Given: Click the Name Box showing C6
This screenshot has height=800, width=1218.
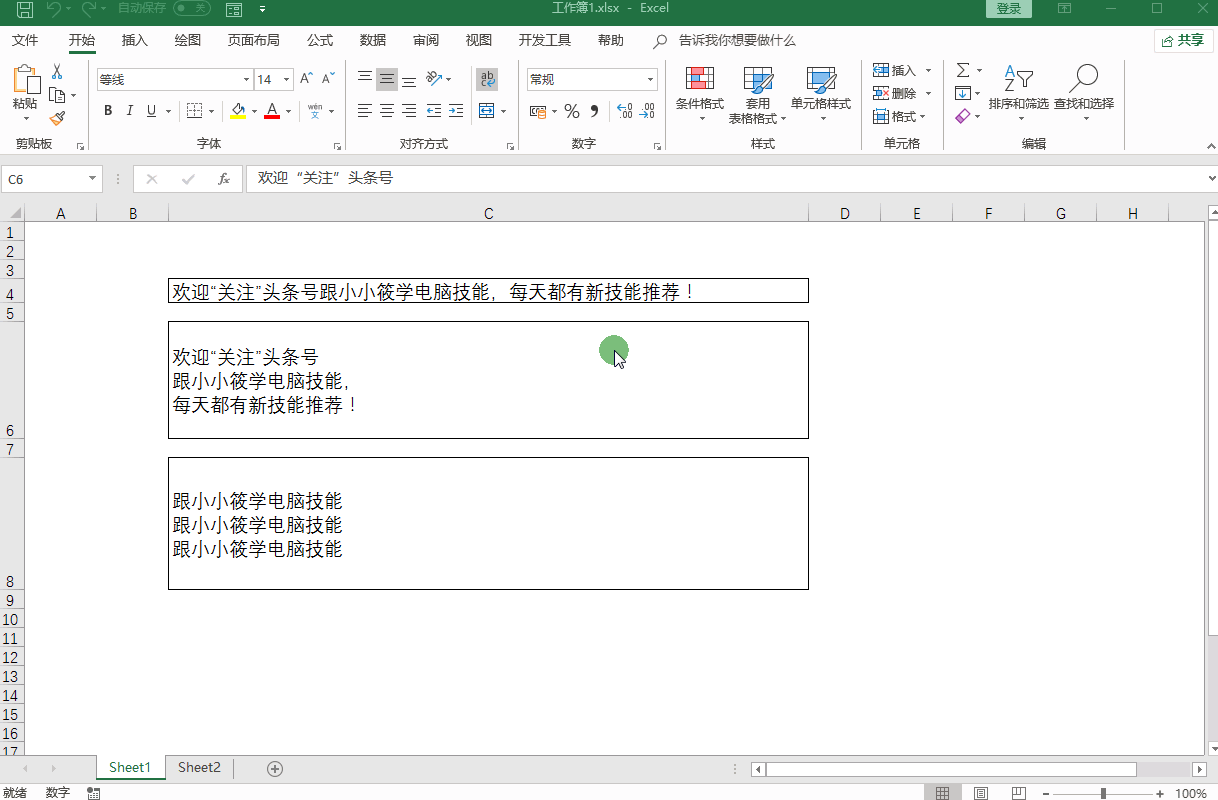Looking at the screenshot, I should [x=45, y=179].
